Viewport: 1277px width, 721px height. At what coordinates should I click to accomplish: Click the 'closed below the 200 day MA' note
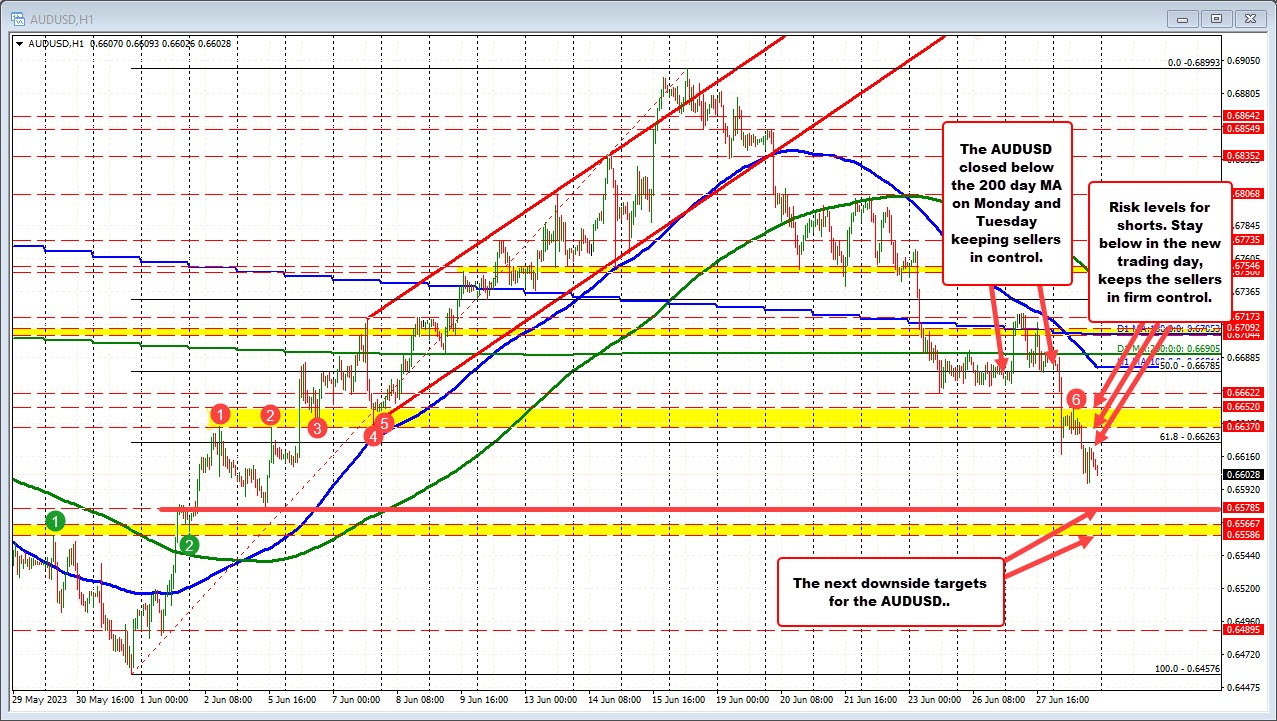coord(1007,203)
